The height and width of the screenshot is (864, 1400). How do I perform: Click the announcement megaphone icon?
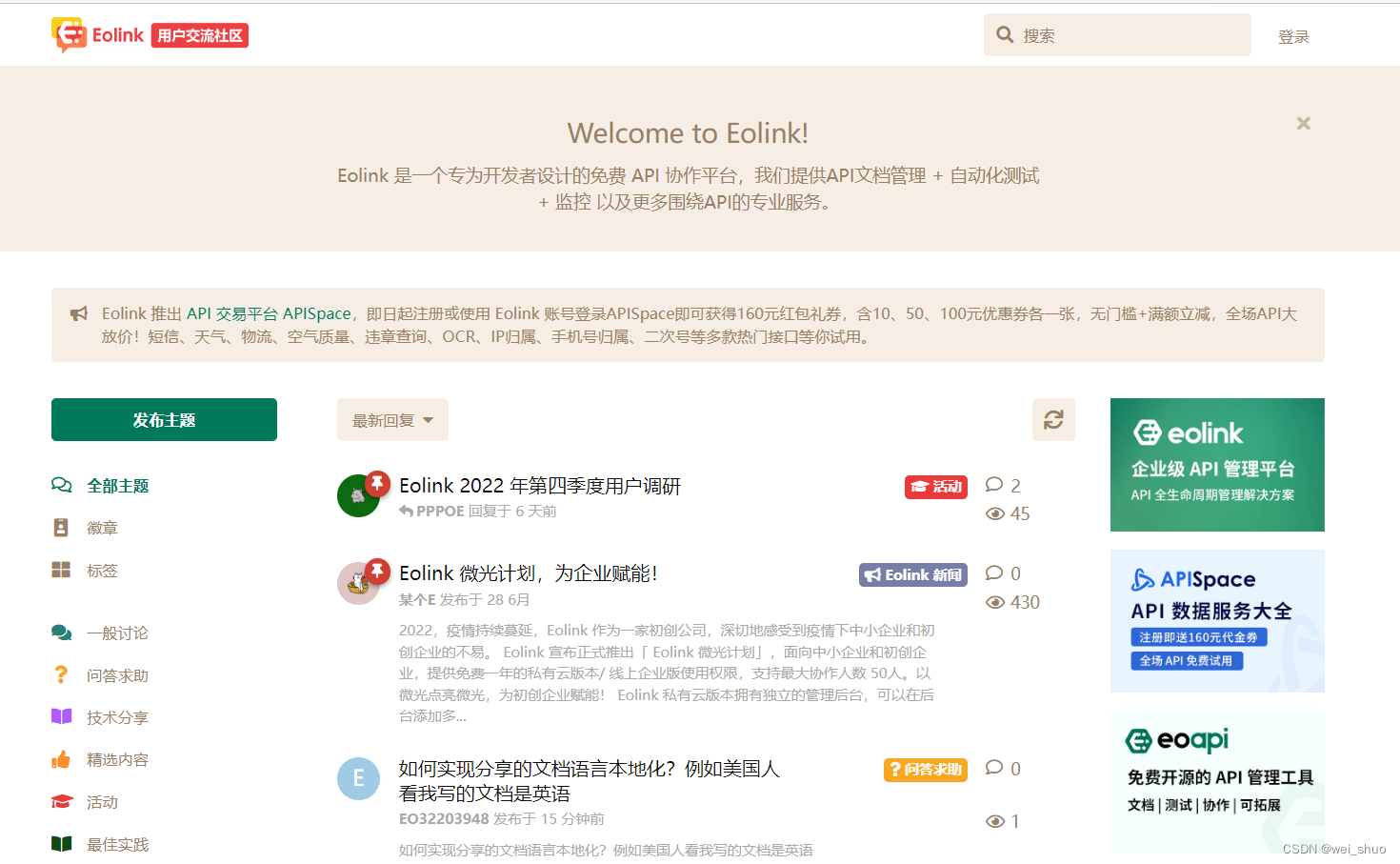tap(79, 313)
